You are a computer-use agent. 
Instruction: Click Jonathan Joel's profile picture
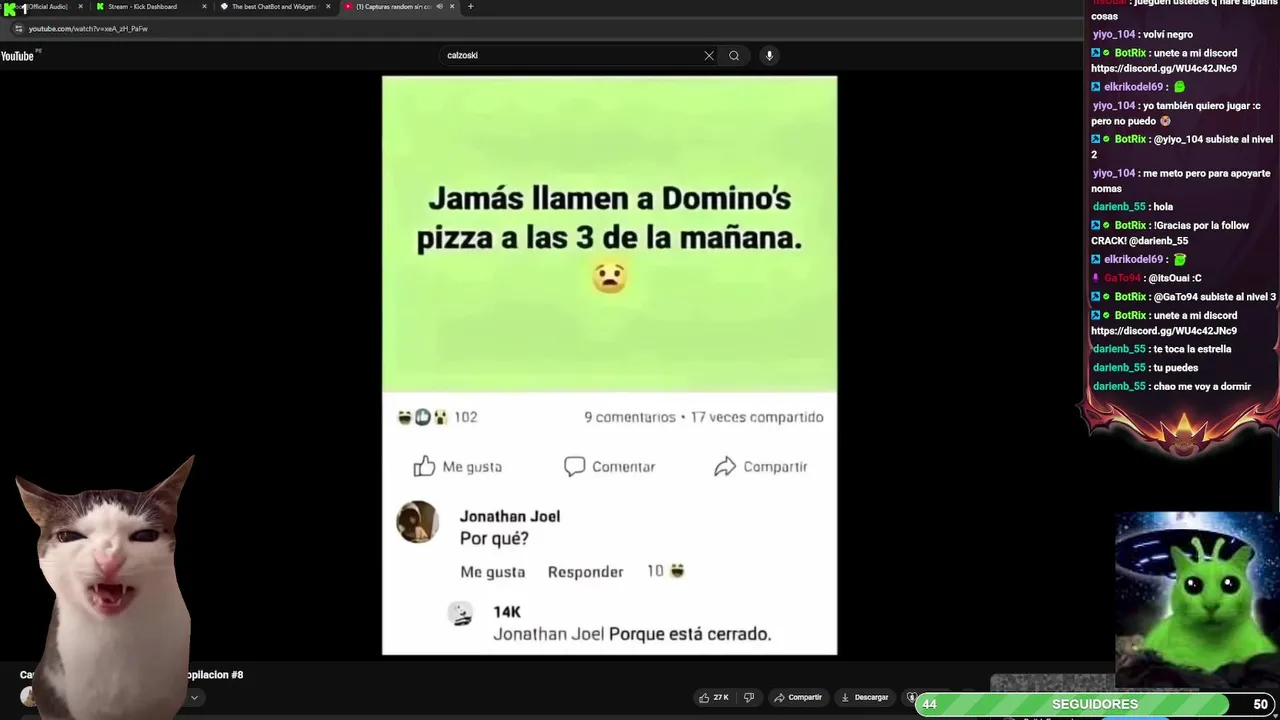coord(417,522)
